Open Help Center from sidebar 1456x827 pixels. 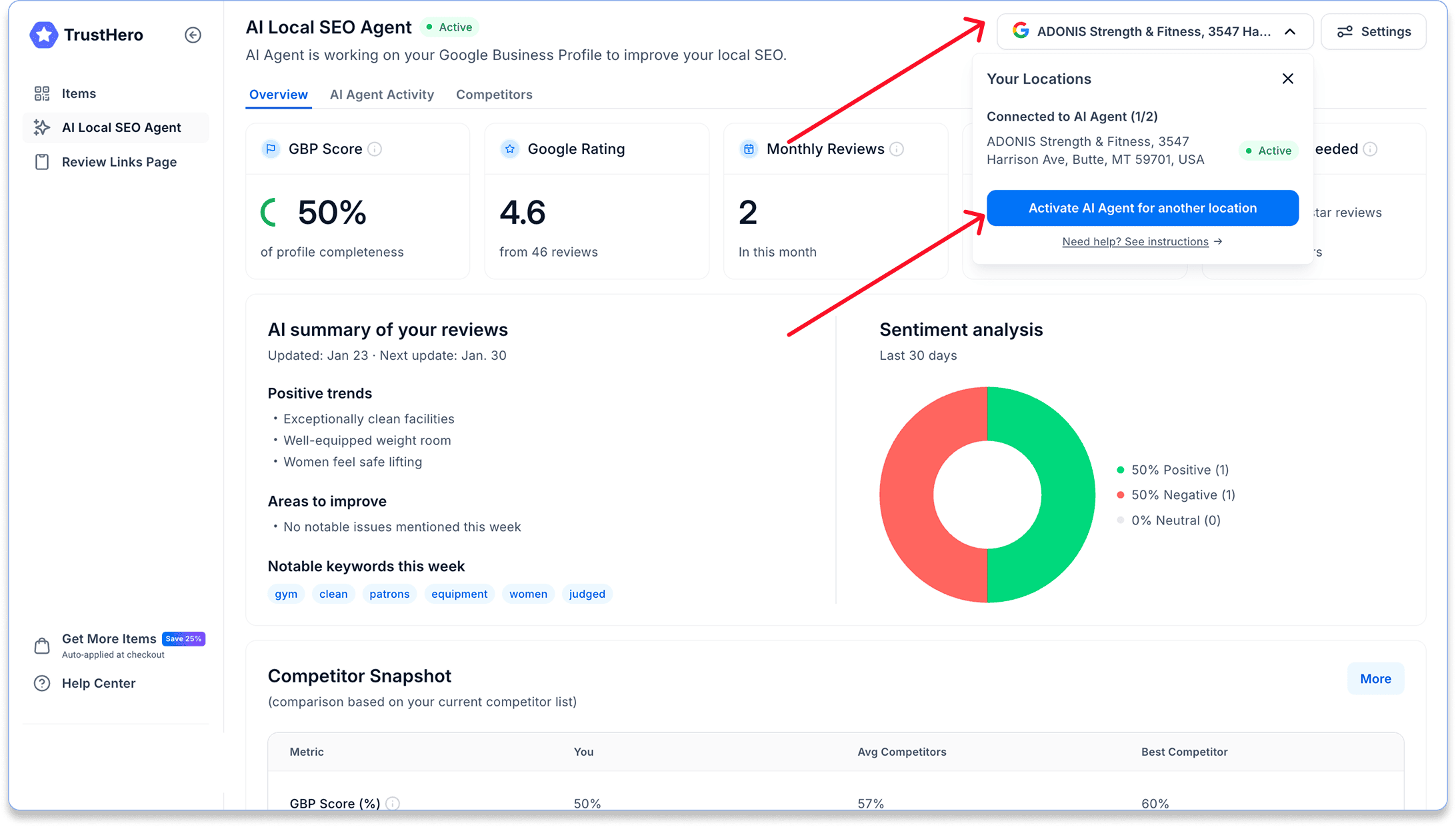(x=98, y=683)
